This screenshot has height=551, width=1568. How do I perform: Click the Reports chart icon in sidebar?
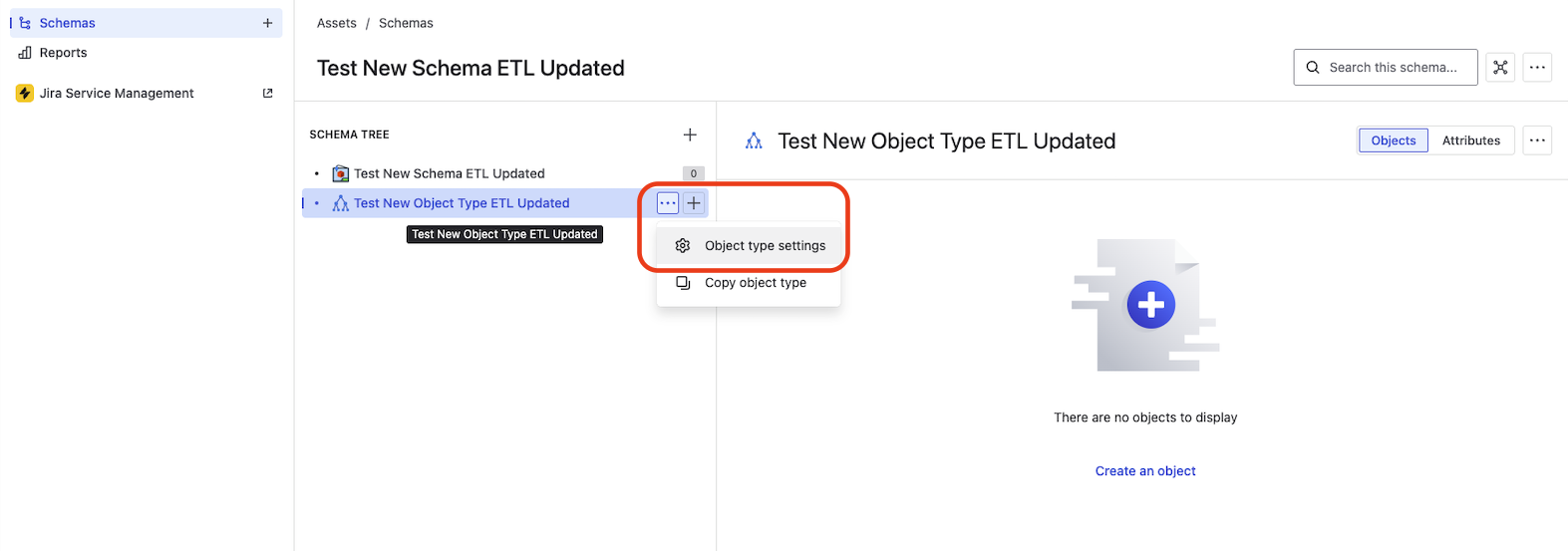(x=25, y=53)
